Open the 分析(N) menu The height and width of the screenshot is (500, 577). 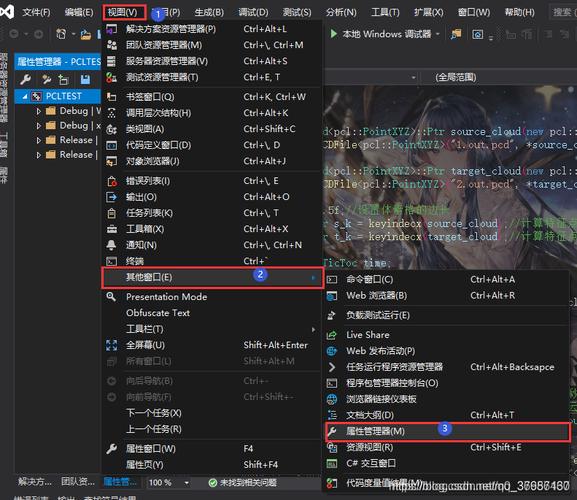[341, 13]
